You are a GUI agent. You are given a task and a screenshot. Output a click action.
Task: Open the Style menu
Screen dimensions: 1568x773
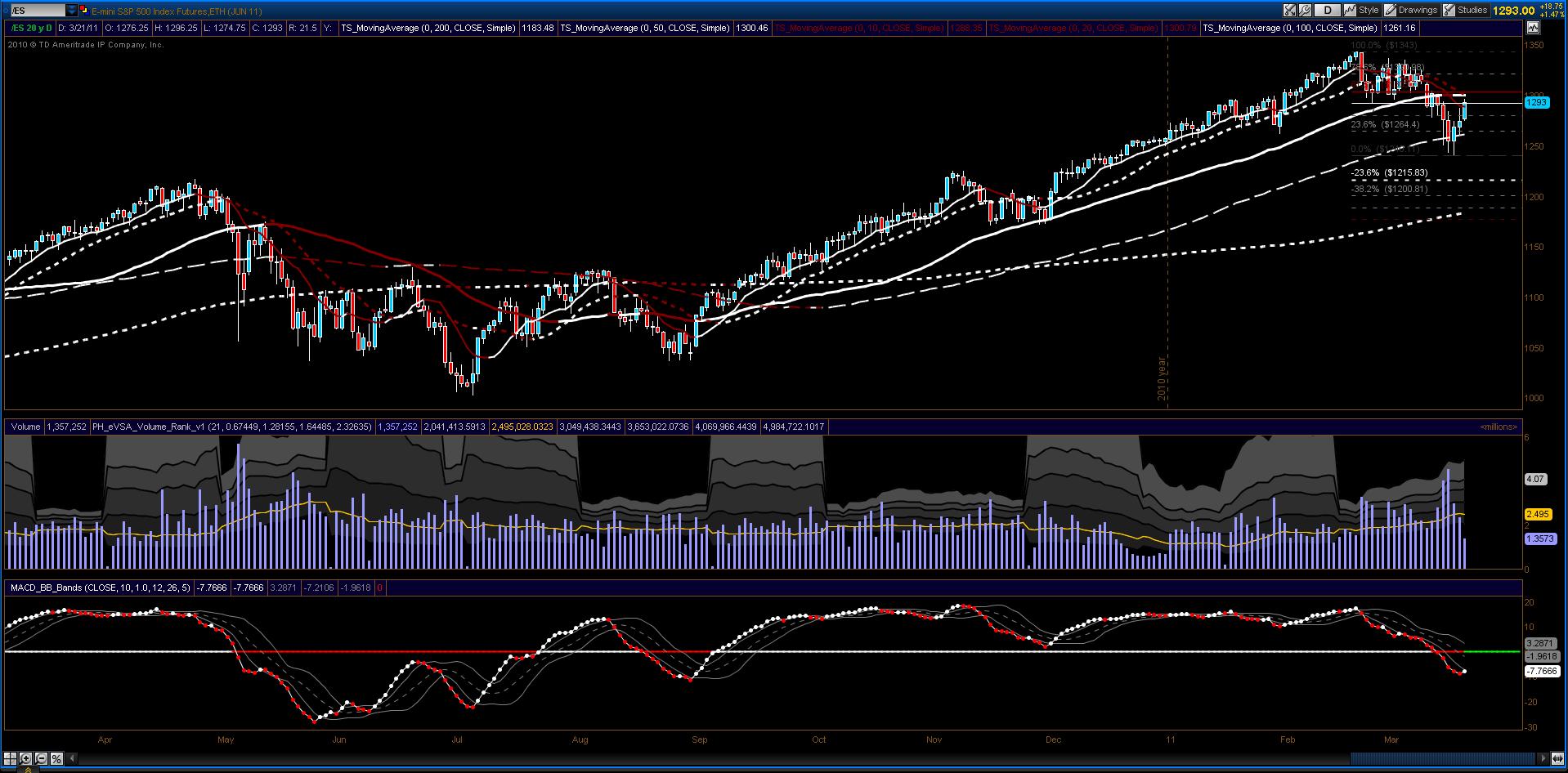point(1362,10)
